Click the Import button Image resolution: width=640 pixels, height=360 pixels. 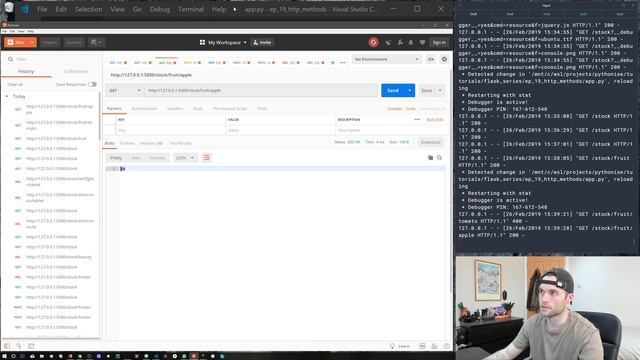click(x=50, y=42)
